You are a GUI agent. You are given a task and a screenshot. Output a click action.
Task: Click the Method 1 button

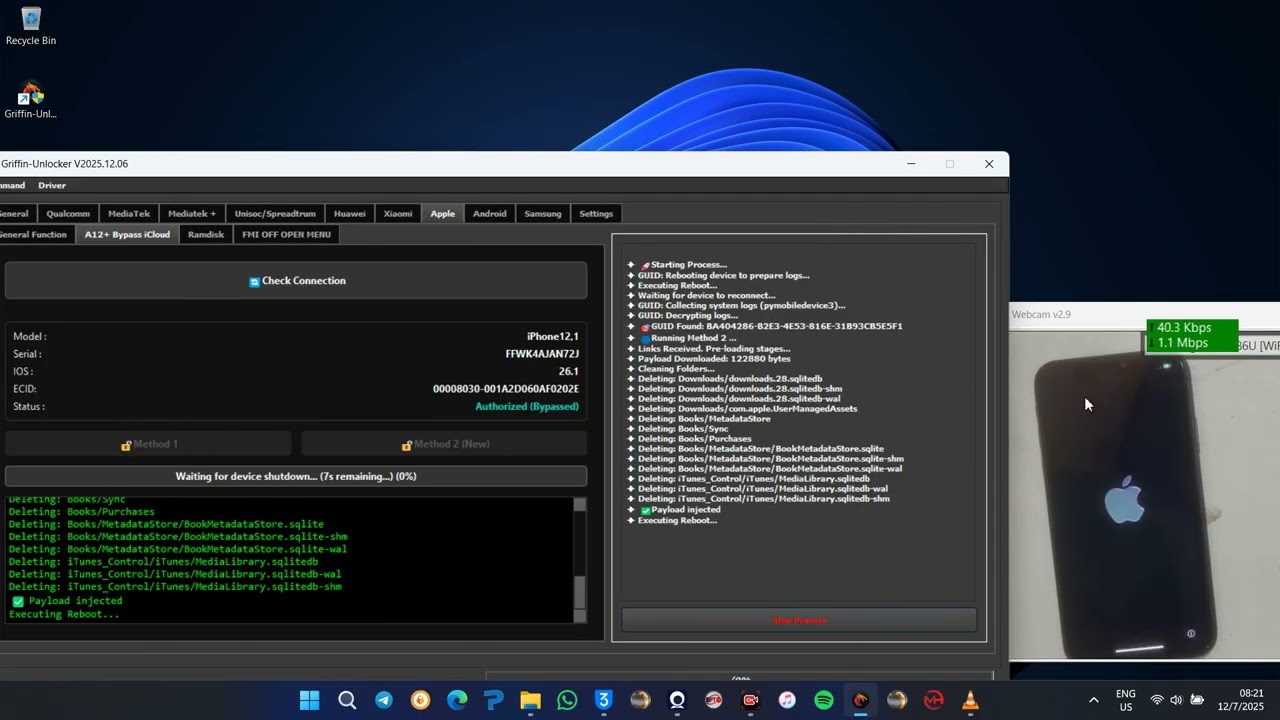point(148,444)
